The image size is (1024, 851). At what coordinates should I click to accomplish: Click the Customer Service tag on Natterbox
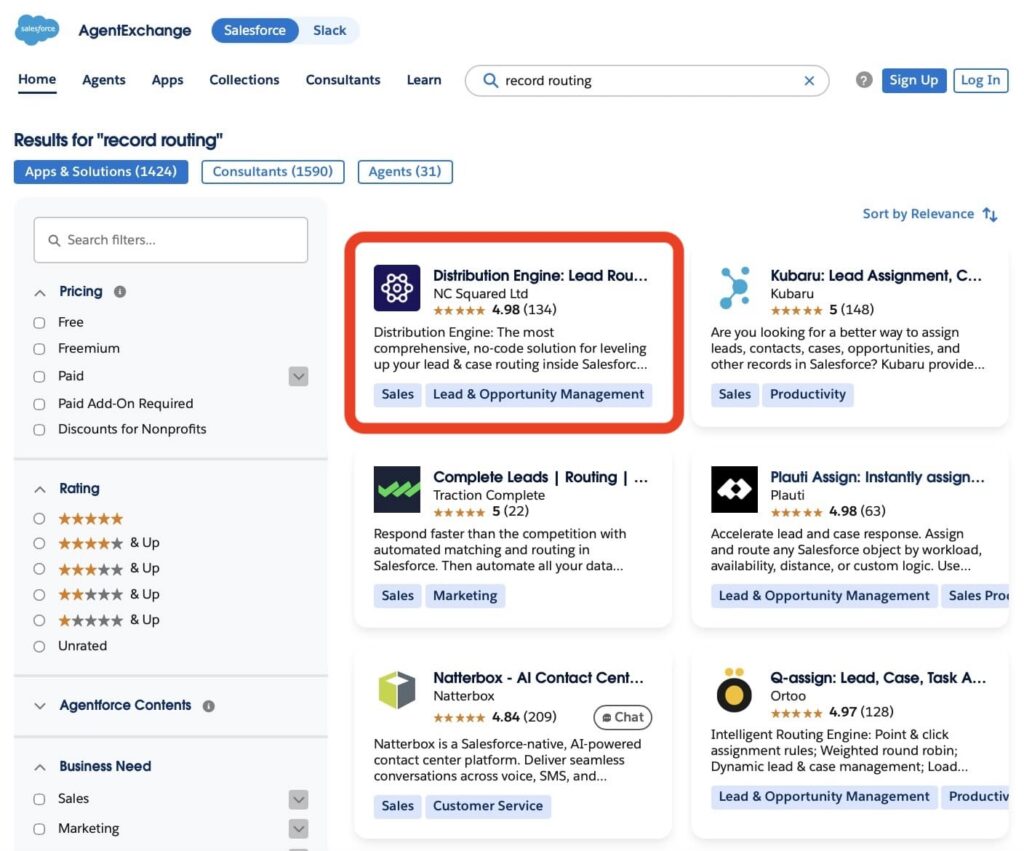point(488,806)
